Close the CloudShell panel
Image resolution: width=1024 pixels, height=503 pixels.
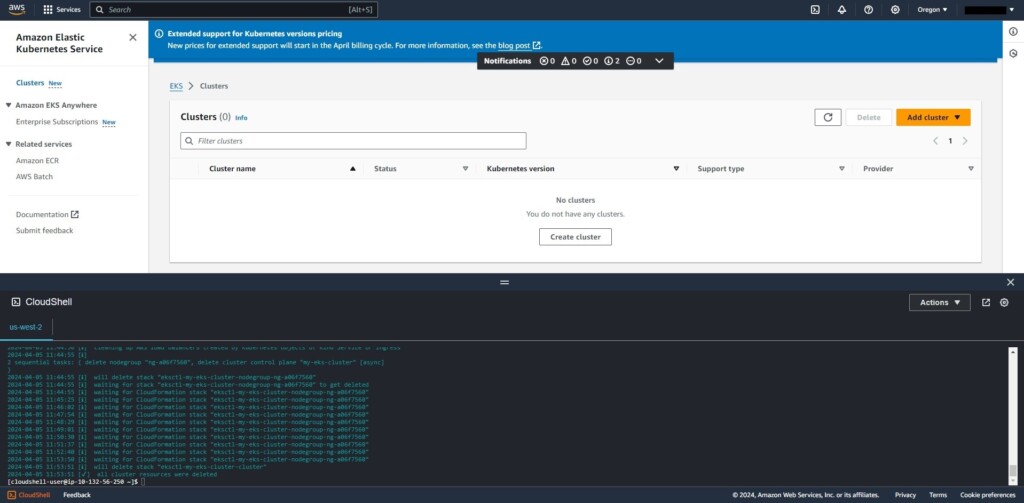(1010, 282)
